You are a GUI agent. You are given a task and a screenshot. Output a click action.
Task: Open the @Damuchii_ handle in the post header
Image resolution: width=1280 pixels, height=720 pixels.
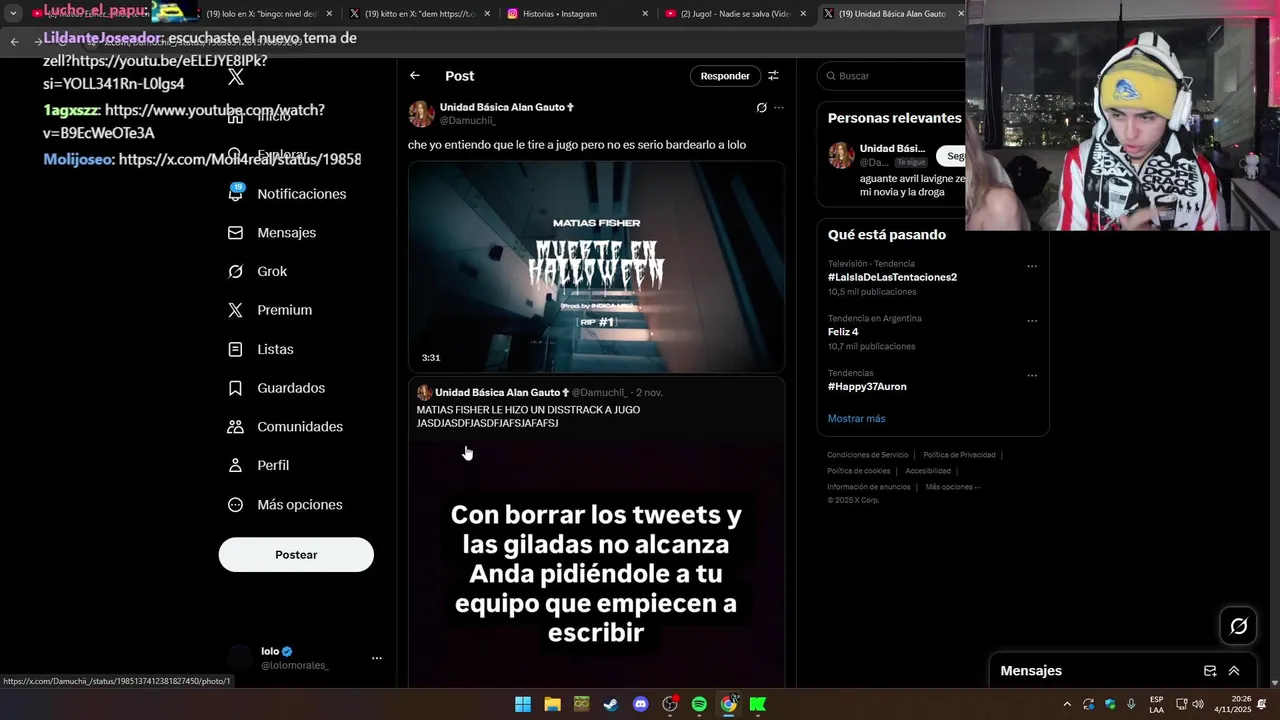click(468, 121)
